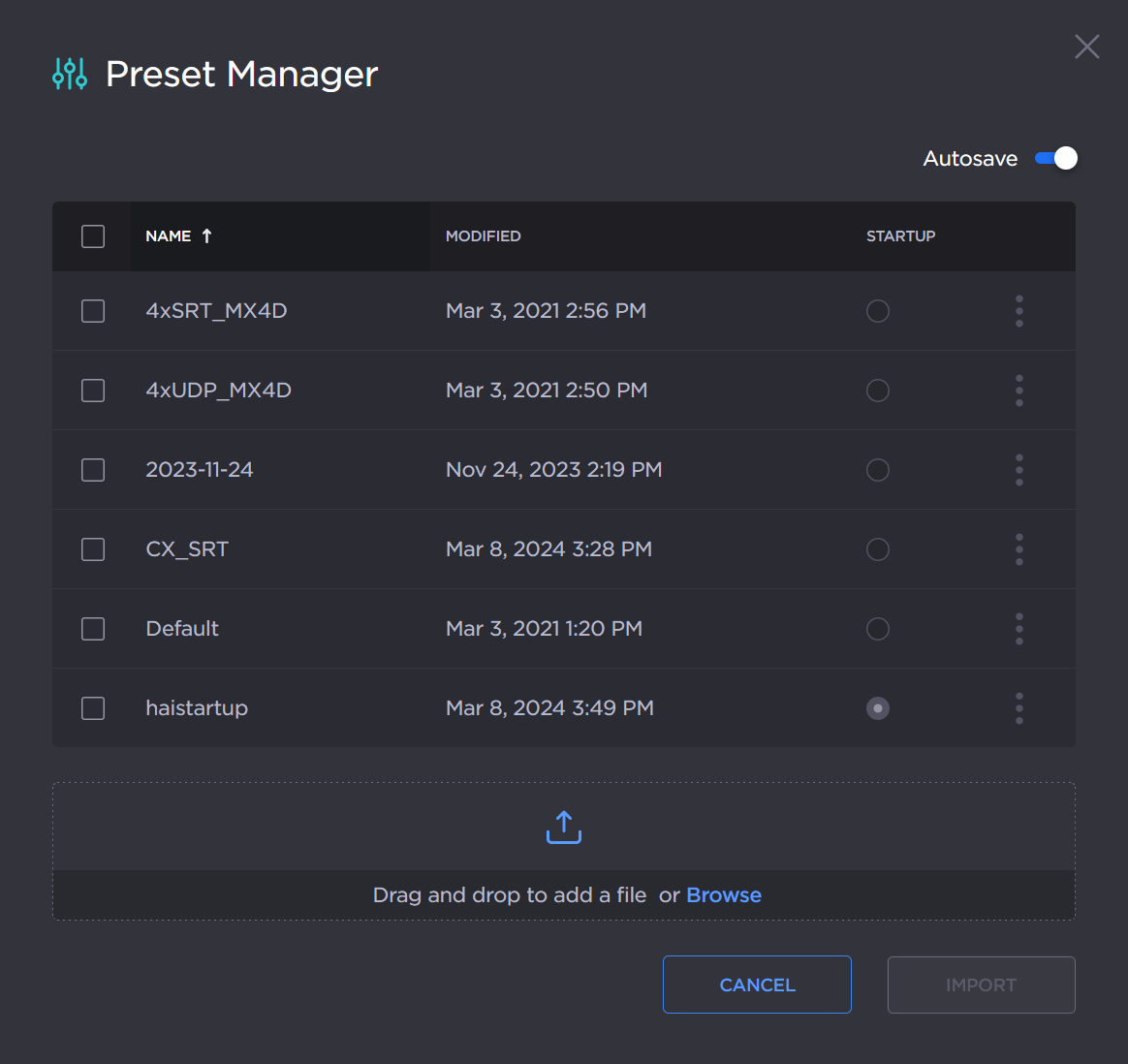Open three-dot options for 4xUDP_MX4D preset
Viewport: 1128px width, 1064px height.
1018,391
